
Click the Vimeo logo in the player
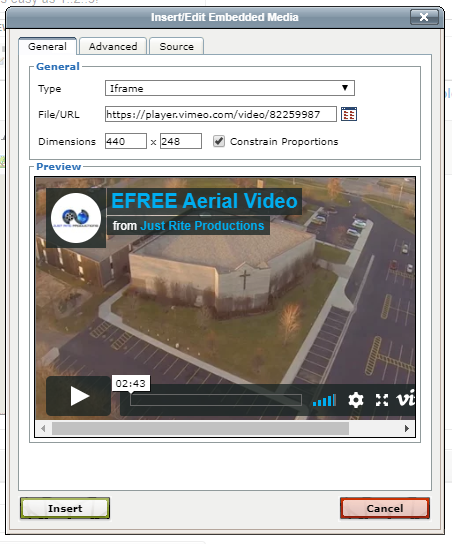[406, 398]
